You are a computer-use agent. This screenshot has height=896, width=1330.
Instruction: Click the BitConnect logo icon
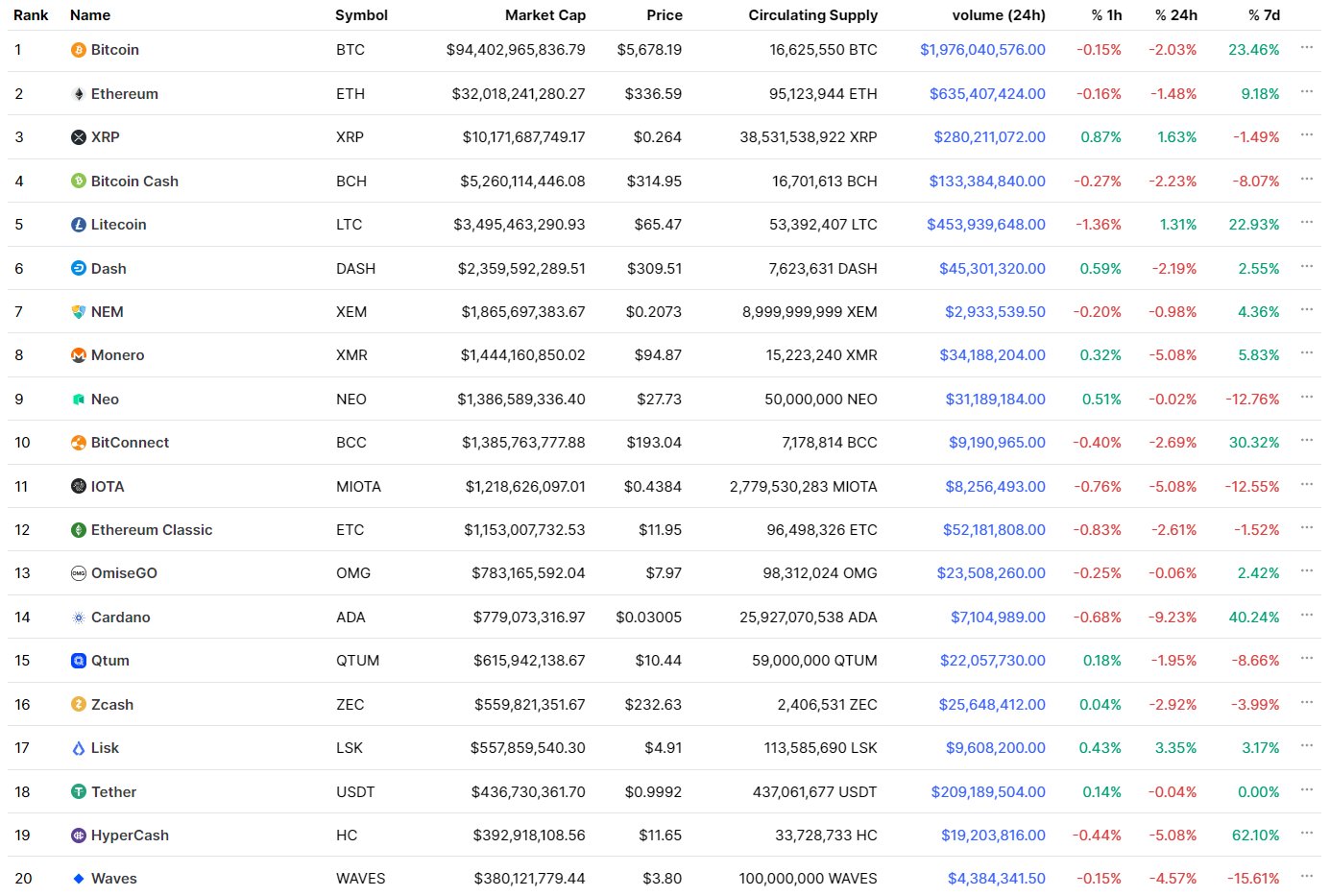(79, 443)
